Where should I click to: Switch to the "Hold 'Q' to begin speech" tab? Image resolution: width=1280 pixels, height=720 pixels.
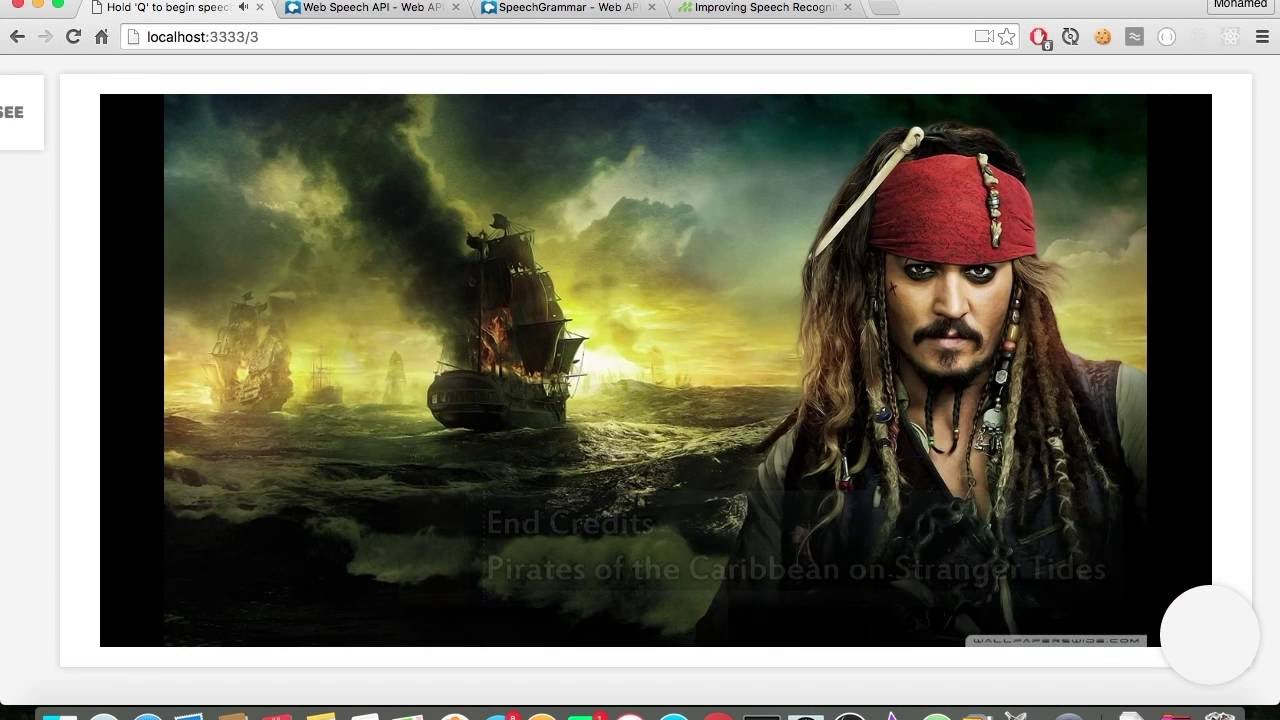[x=170, y=8]
